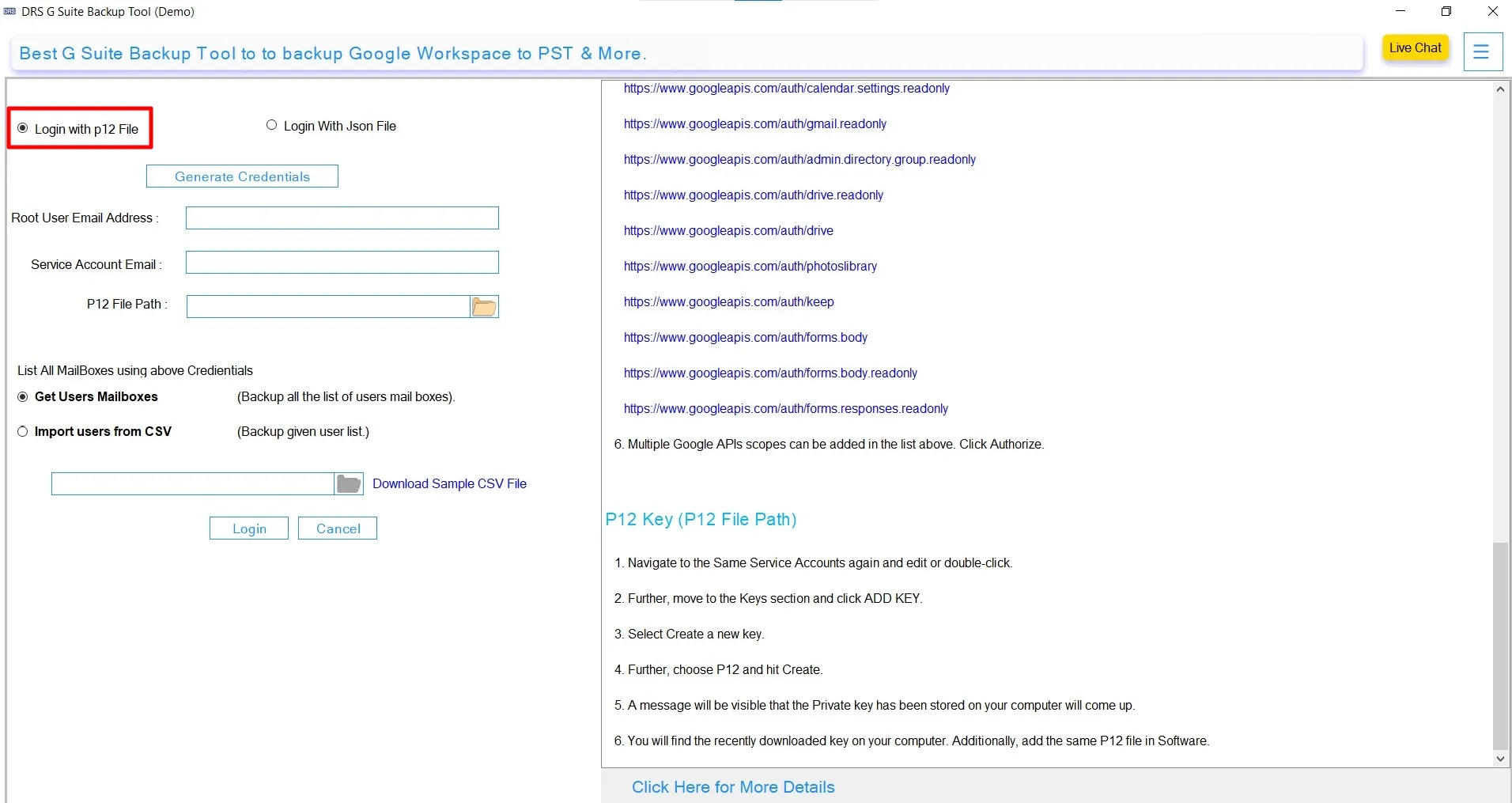
Task: Focus the Root User Email Address field
Action: (342, 218)
